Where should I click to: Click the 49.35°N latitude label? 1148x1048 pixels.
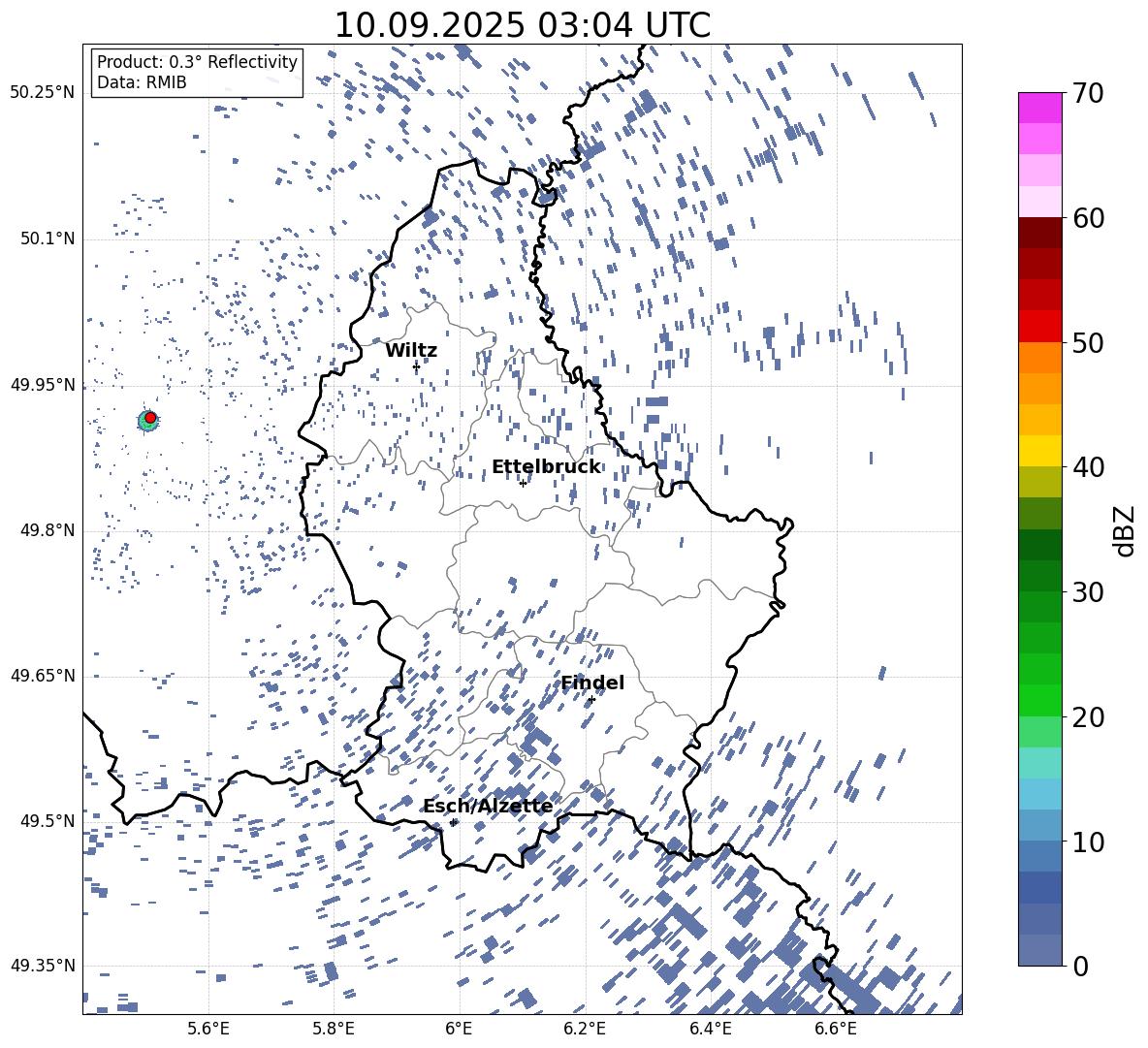42,966
